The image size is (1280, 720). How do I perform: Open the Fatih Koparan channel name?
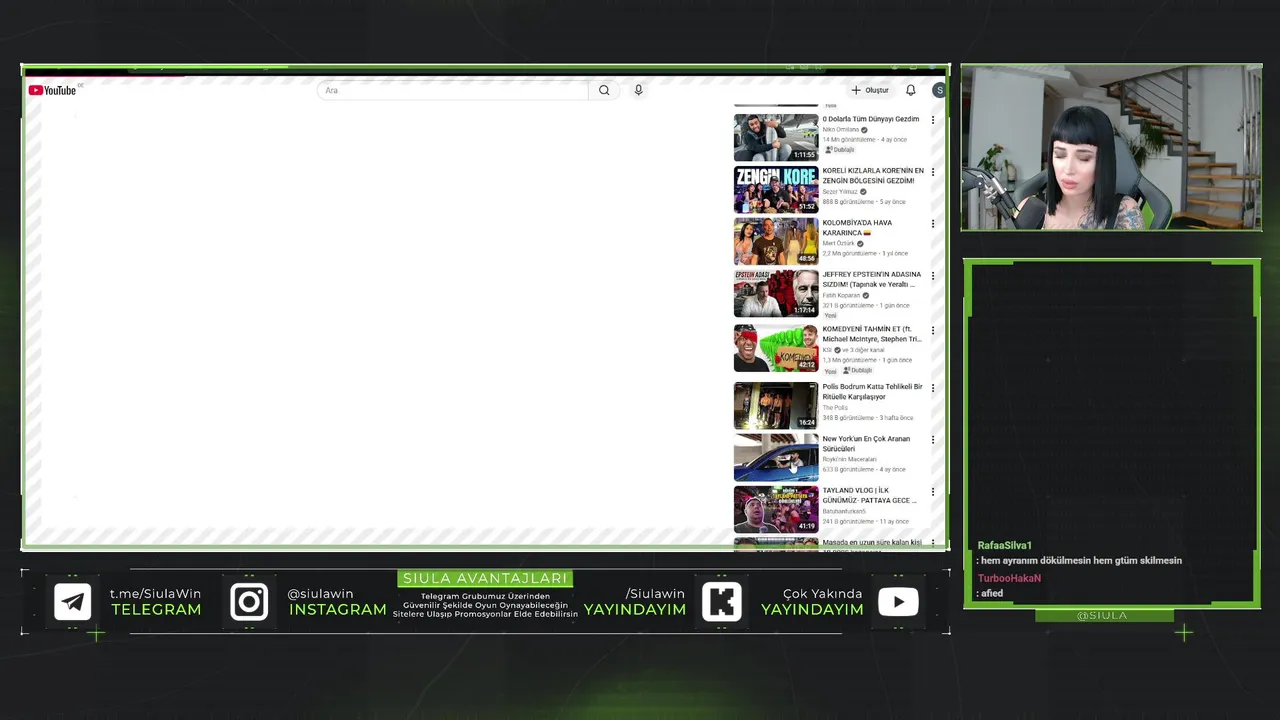[x=841, y=296]
